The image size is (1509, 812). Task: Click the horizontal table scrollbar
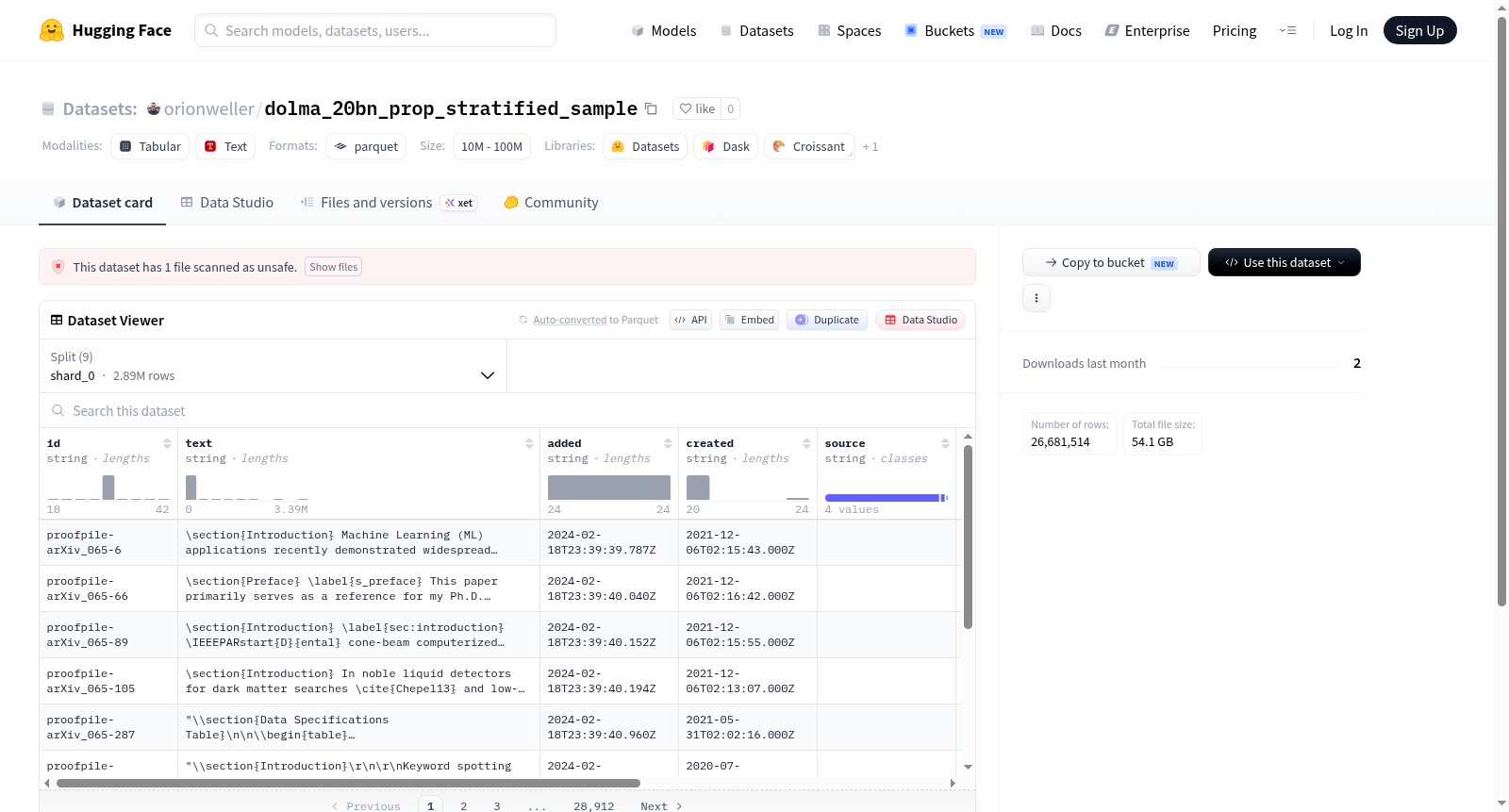348,783
